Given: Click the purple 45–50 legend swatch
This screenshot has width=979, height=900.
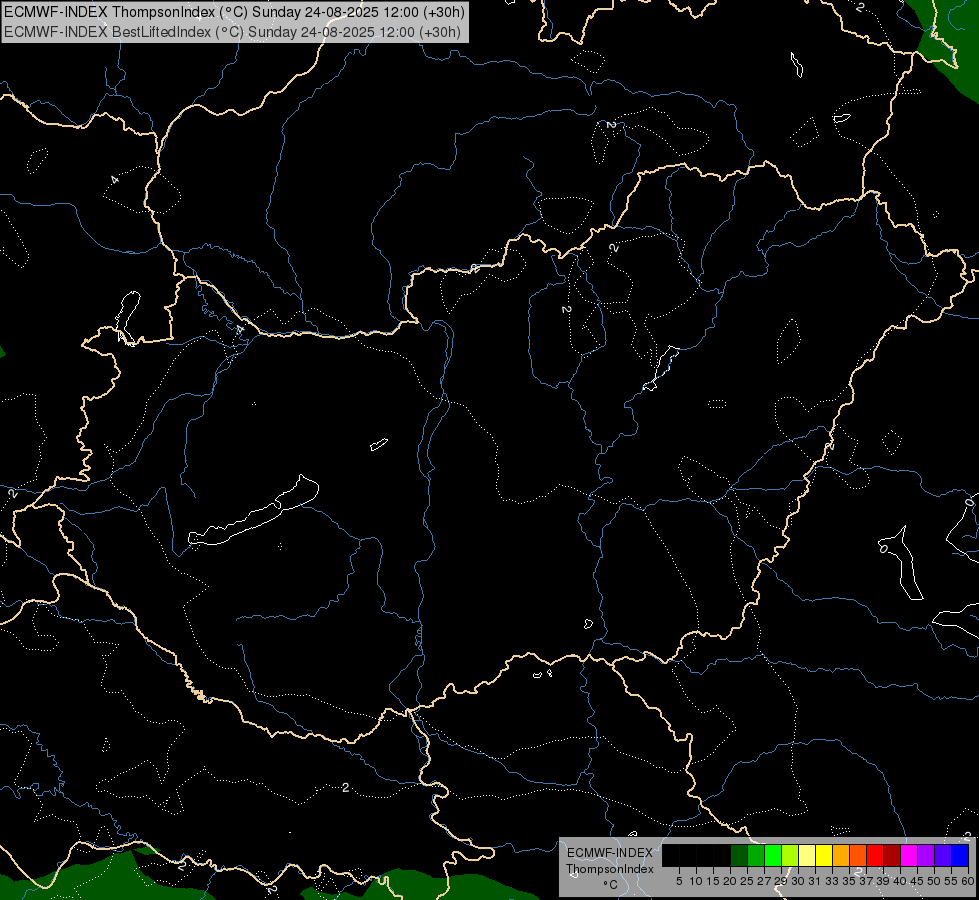Looking at the screenshot, I should pyautogui.click(x=926, y=855).
